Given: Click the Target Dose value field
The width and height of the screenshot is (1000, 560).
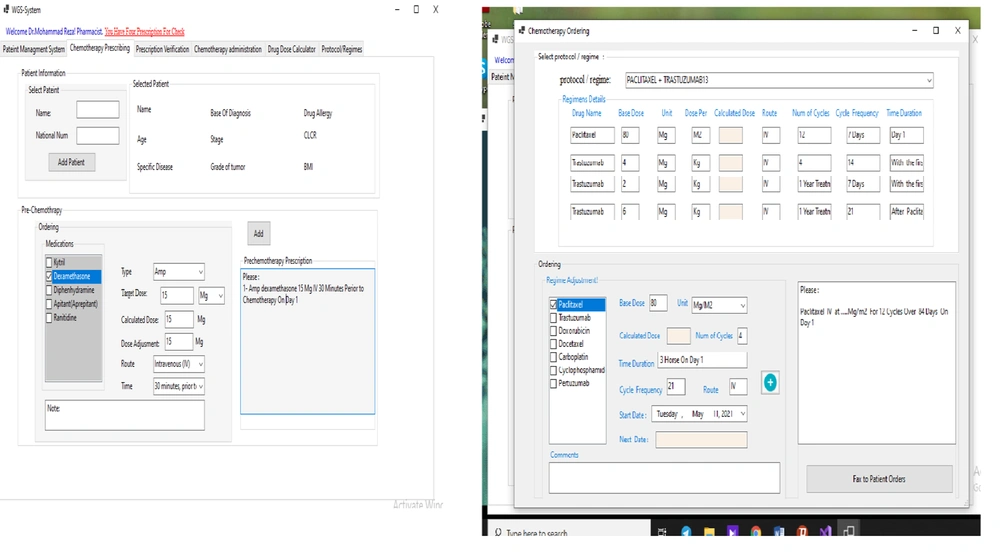Looking at the screenshot, I should click(x=177, y=295).
